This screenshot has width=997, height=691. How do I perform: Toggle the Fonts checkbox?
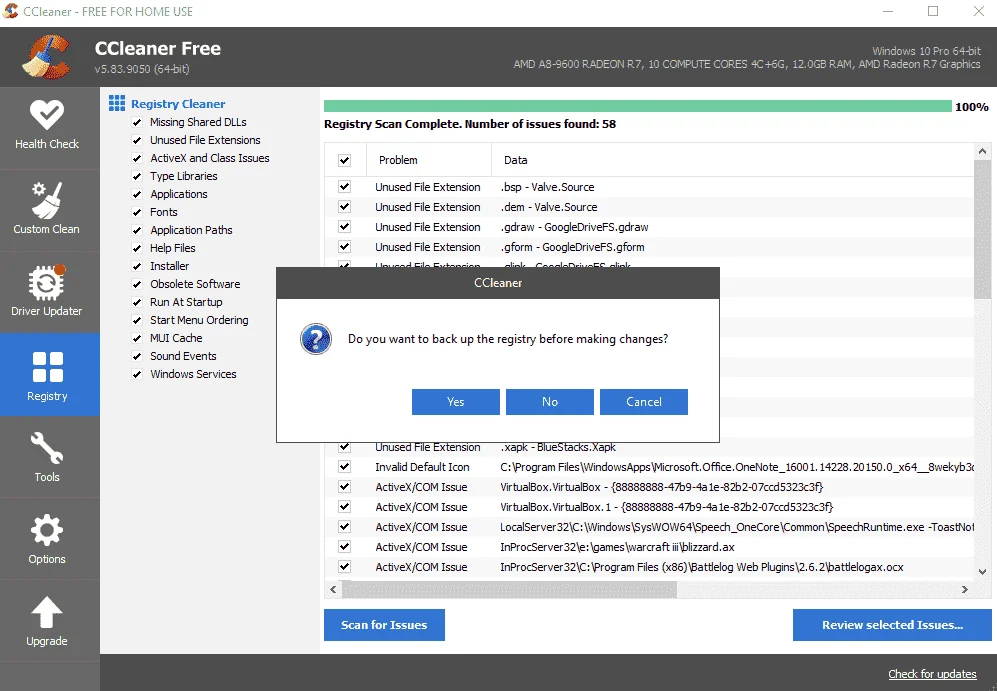click(137, 212)
